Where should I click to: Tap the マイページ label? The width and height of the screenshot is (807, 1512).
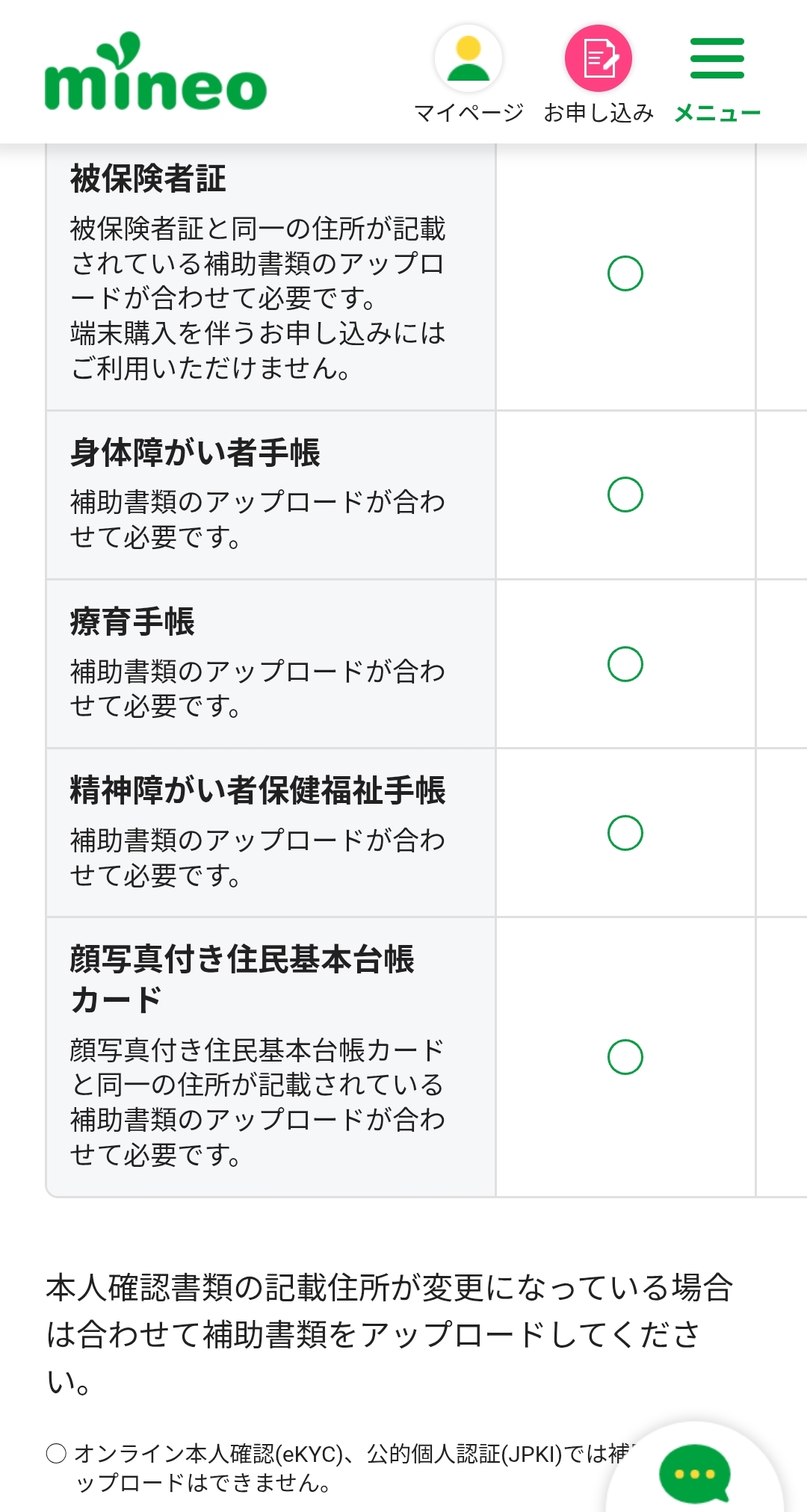[x=469, y=113]
